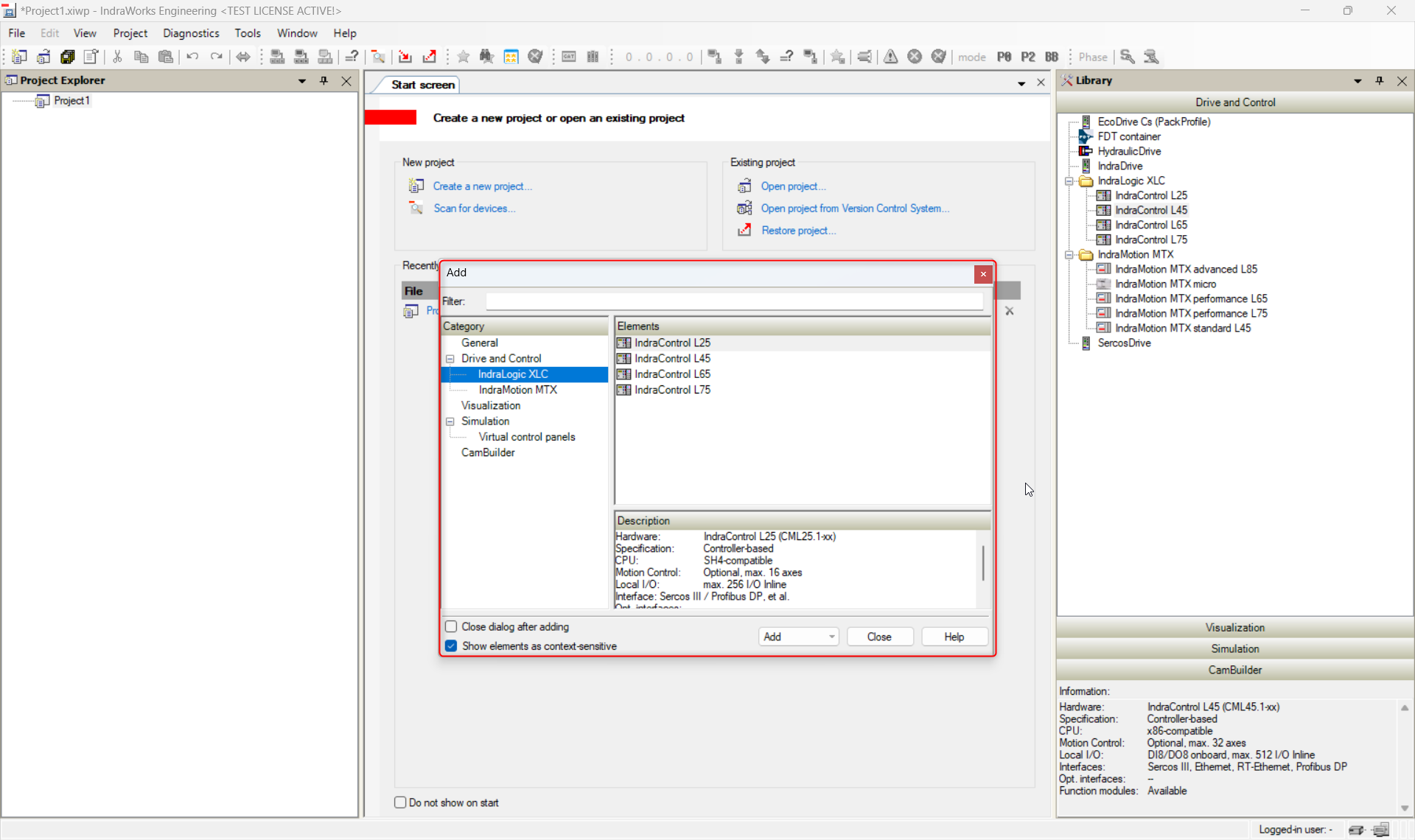Viewport: 1415px width, 840px height.
Task: Enable Close dialog after adding checkbox
Action: point(451,626)
